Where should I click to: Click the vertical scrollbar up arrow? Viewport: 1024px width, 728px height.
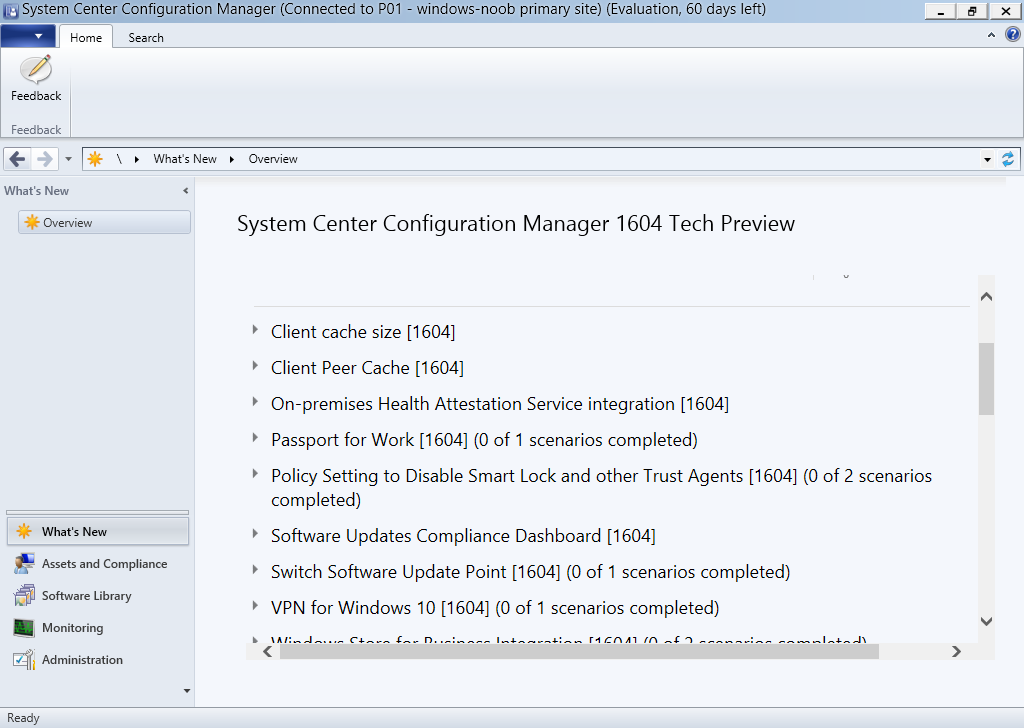coord(986,296)
